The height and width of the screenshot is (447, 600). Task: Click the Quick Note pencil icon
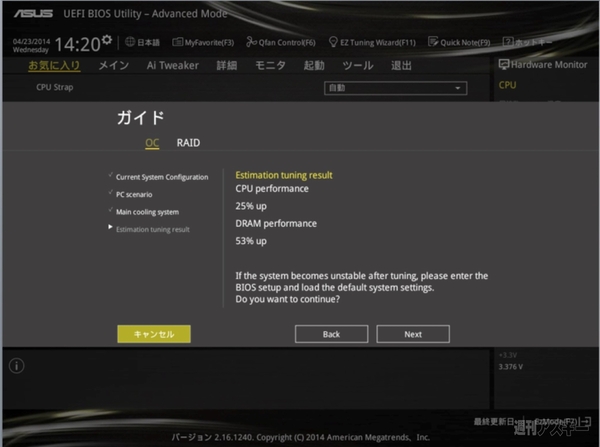(x=433, y=41)
